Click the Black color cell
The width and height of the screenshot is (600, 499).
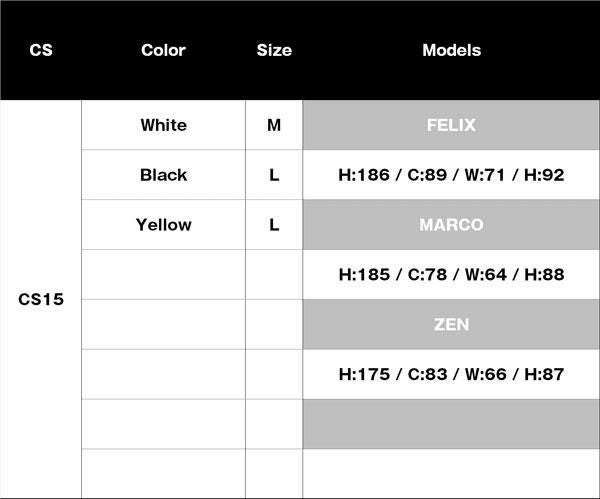[x=163, y=175]
